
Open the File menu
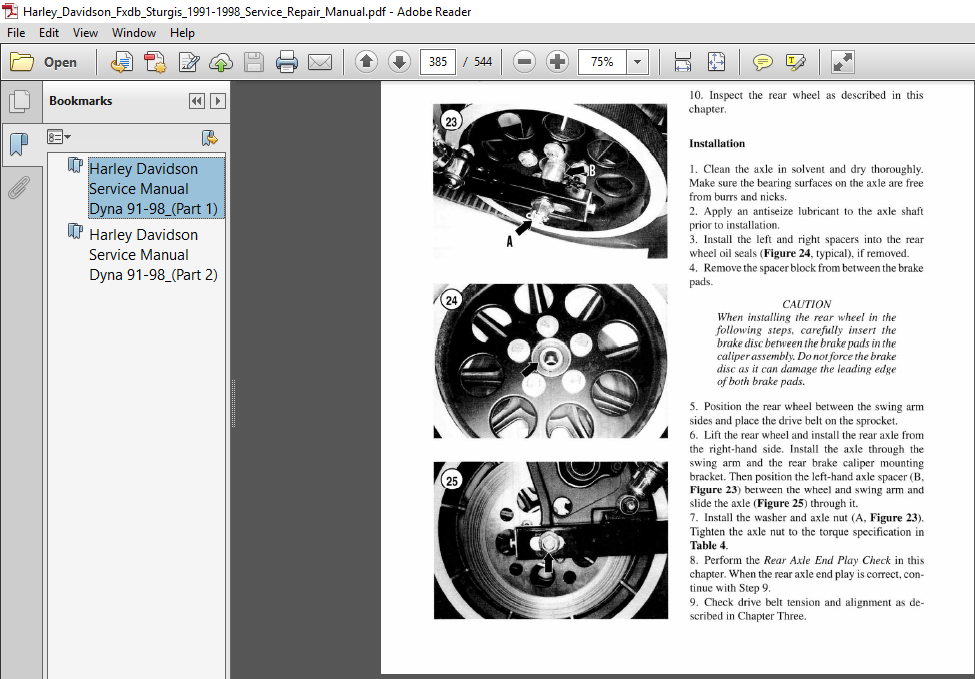(x=16, y=33)
